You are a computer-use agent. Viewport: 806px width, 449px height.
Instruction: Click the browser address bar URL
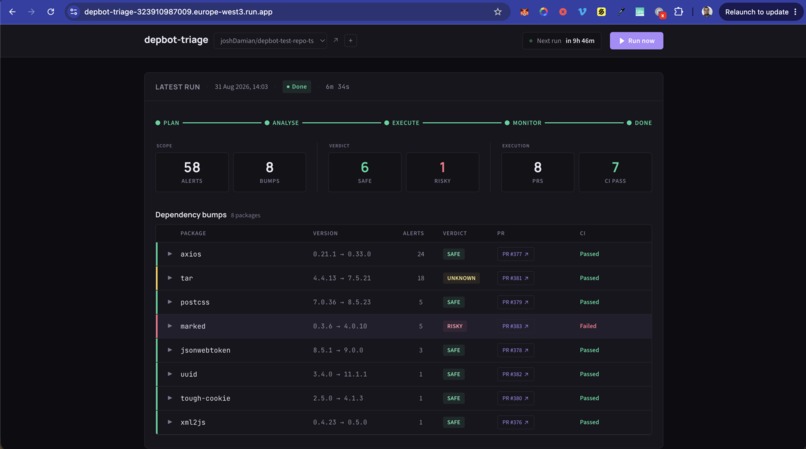point(178,12)
